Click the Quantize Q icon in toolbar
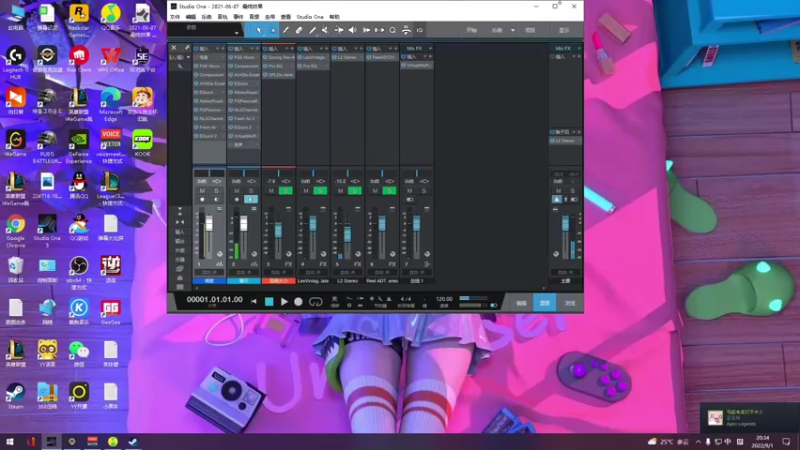This screenshot has width=800, height=450. [x=392, y=31]
